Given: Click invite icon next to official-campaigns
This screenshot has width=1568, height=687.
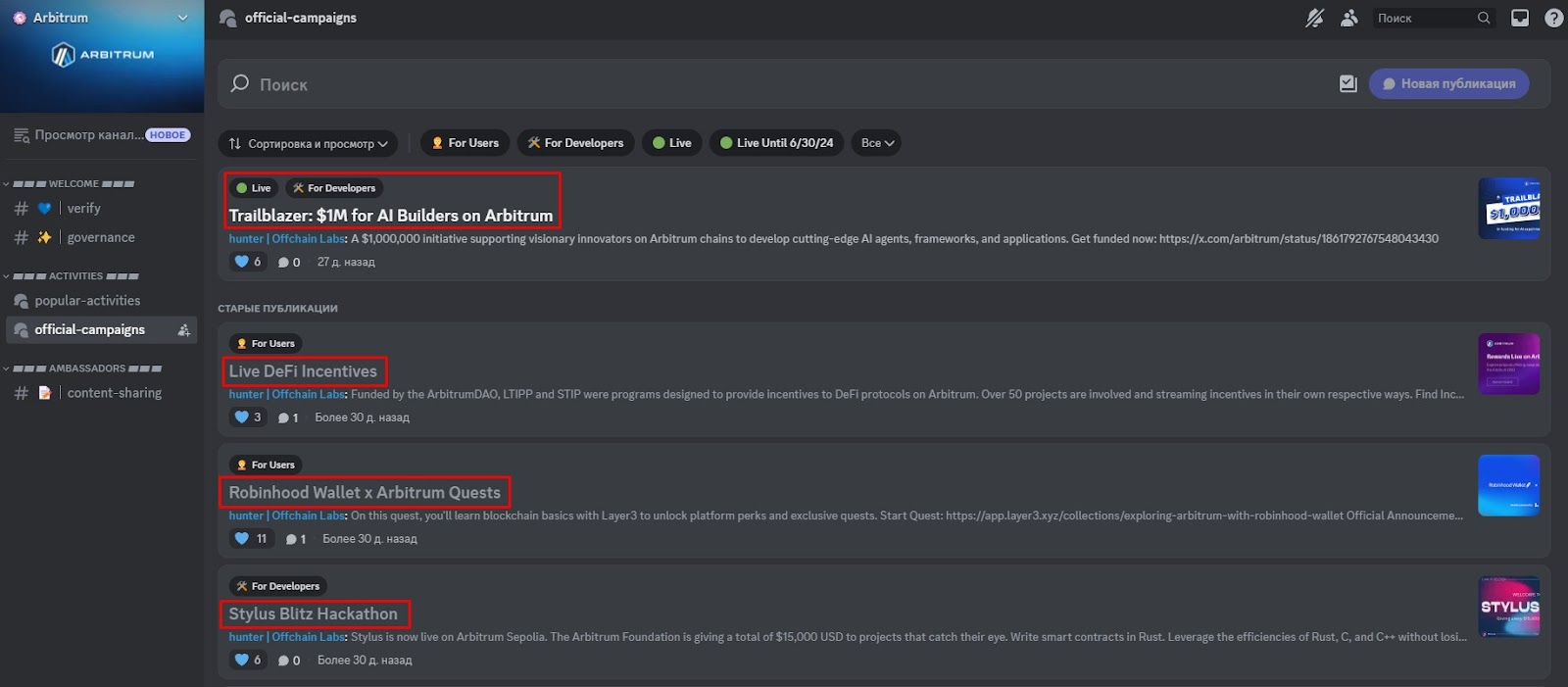Looking at the screenshot, I should coord(183,330).
